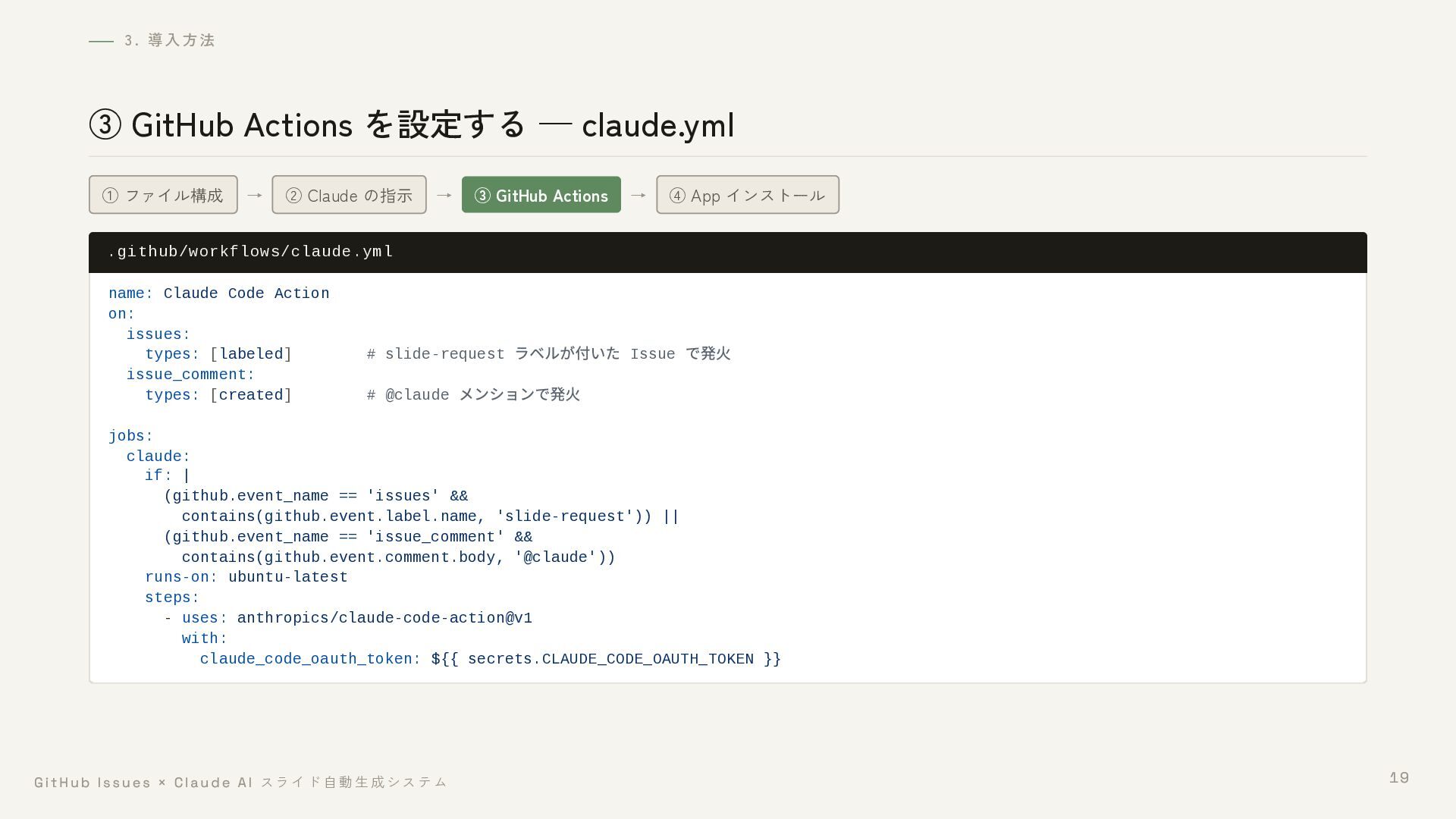Viewport: 1456px width, 819px height.
Task: Click the line checking event_name == 'issue_comment'
Action: click(x=348, y=537)
